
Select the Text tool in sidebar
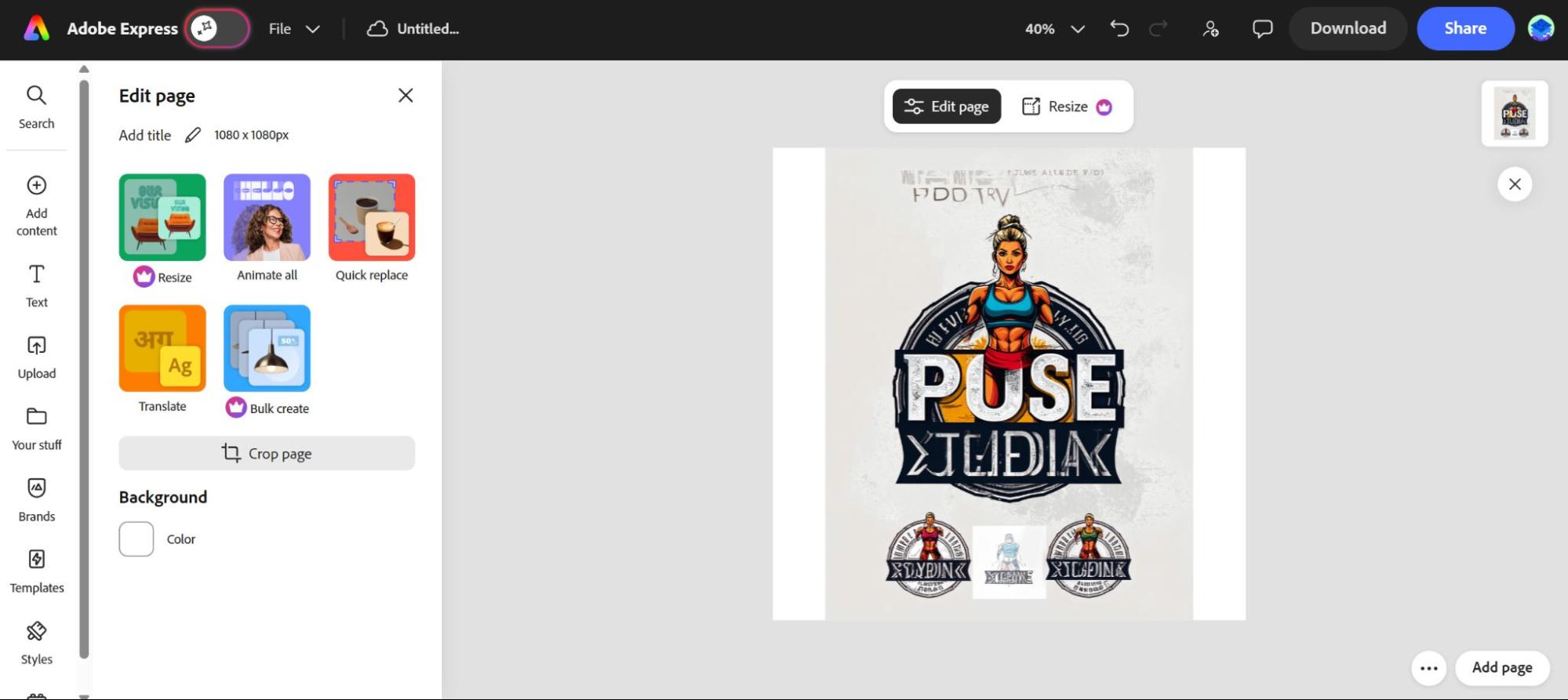click(36, 285)
